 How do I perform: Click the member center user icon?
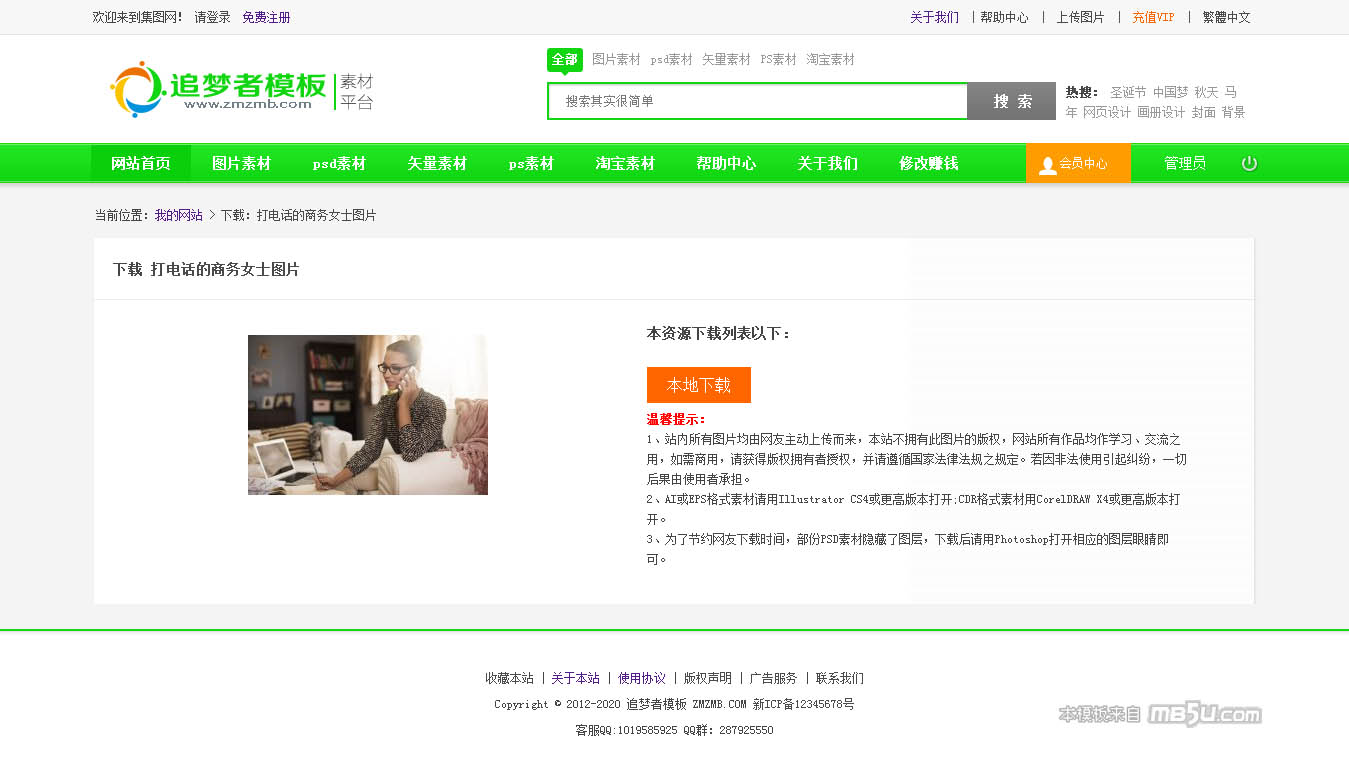pos(1047,165)
